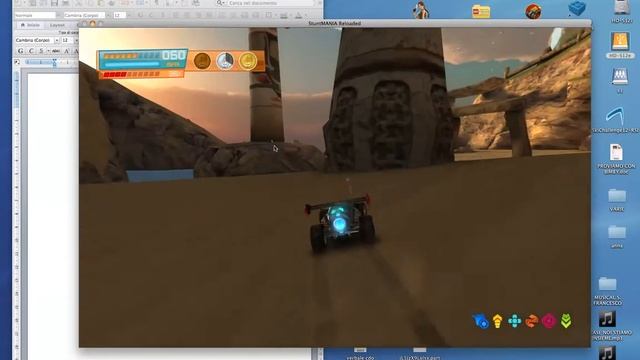640x360 pixels.
Task: Click the tab selector left of ruler
Action: [17, 62]
